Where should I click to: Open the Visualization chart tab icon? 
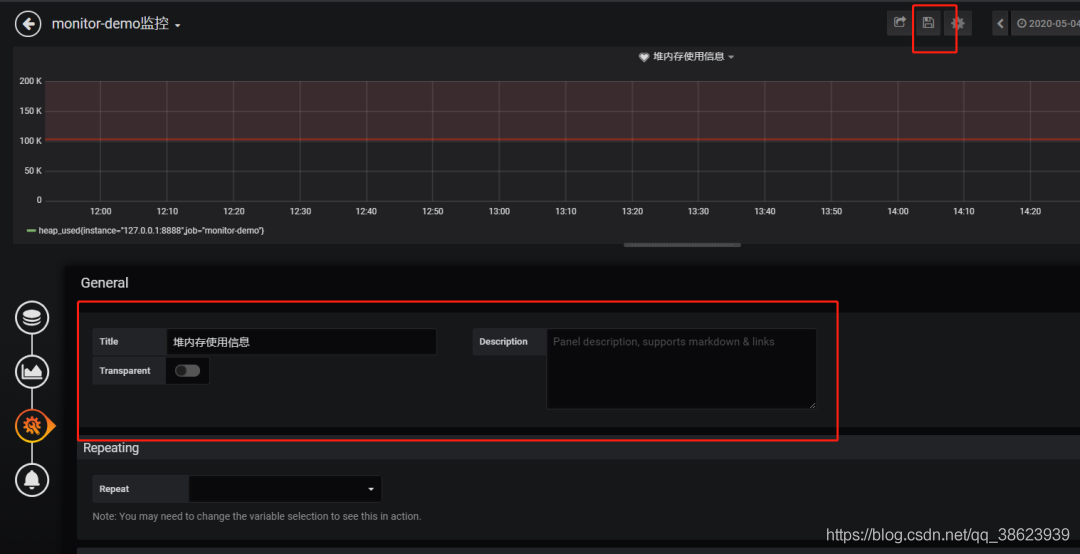(32, 372)
